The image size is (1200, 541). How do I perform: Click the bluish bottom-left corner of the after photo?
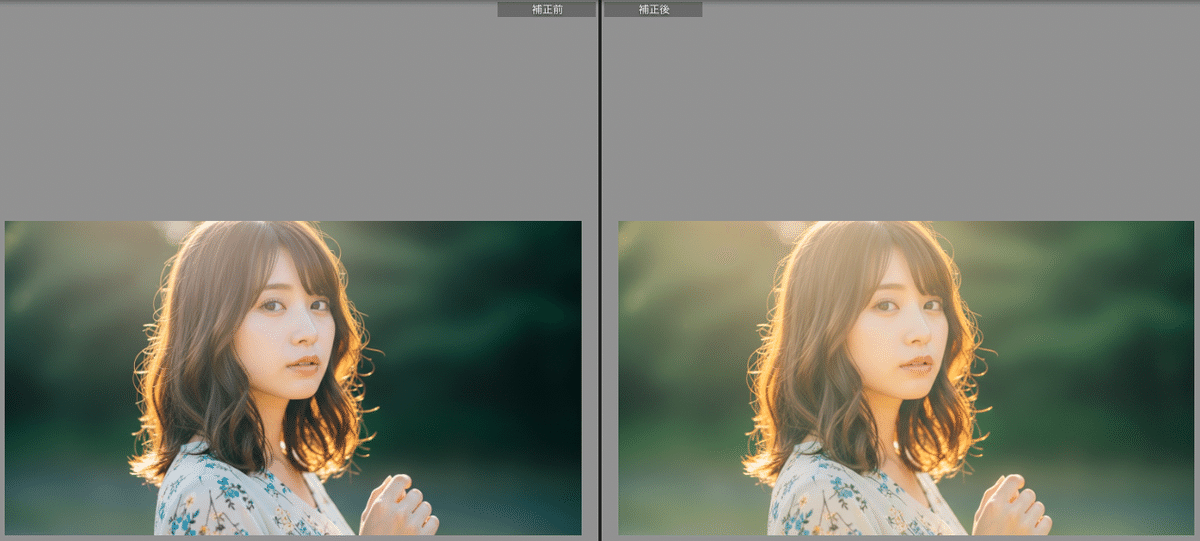[x=635, y=520]
